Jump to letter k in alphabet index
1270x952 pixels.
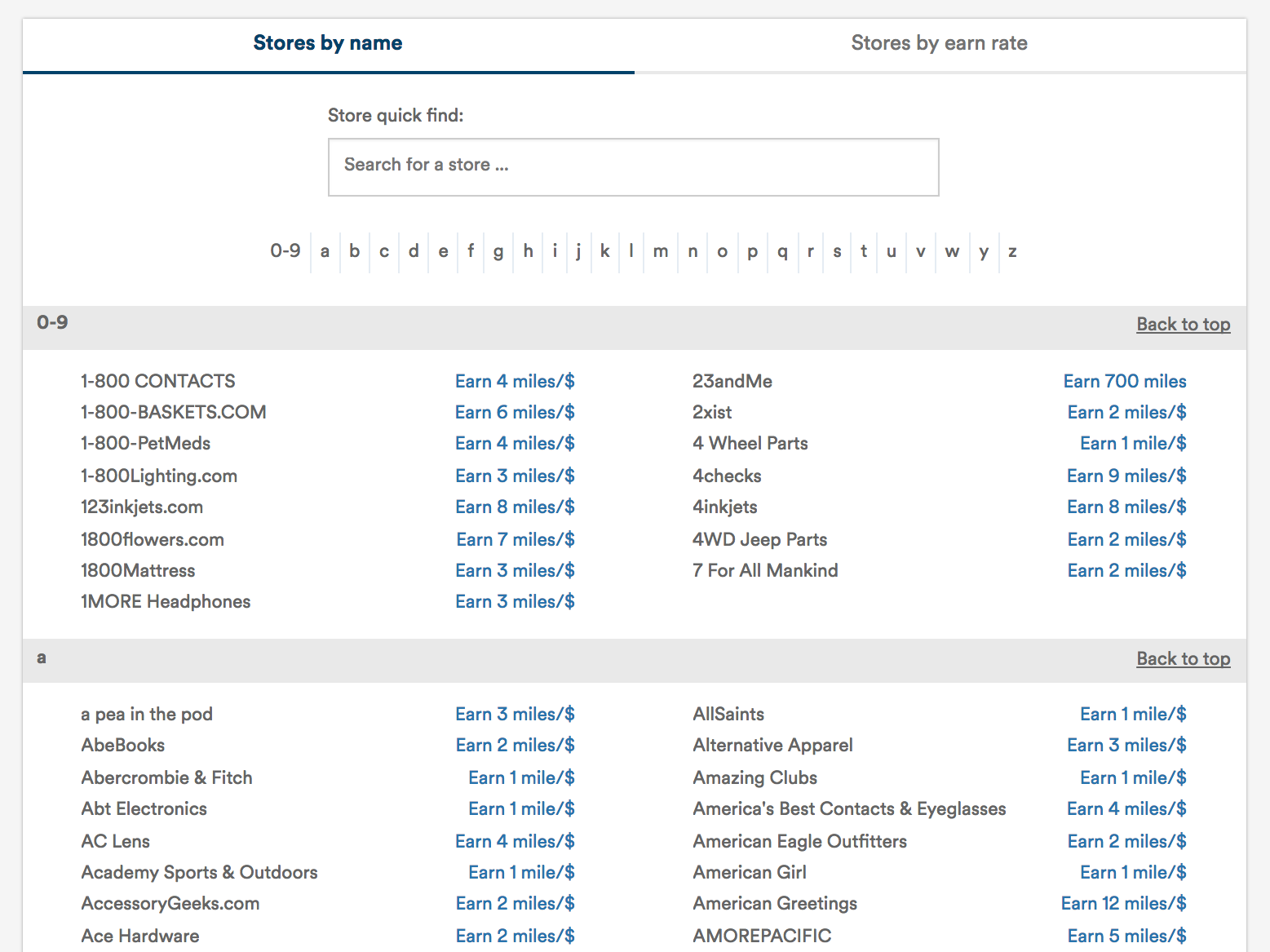[604, 251]
